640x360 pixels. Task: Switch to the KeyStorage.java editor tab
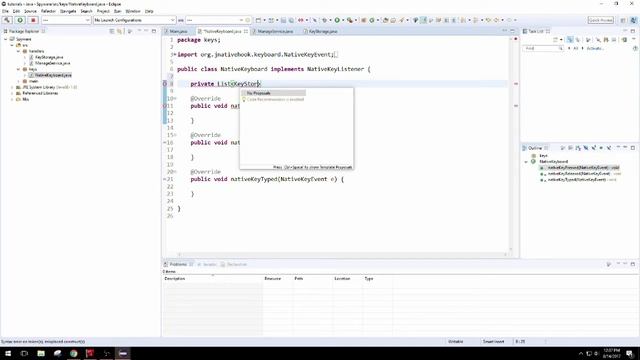[321, 31]
